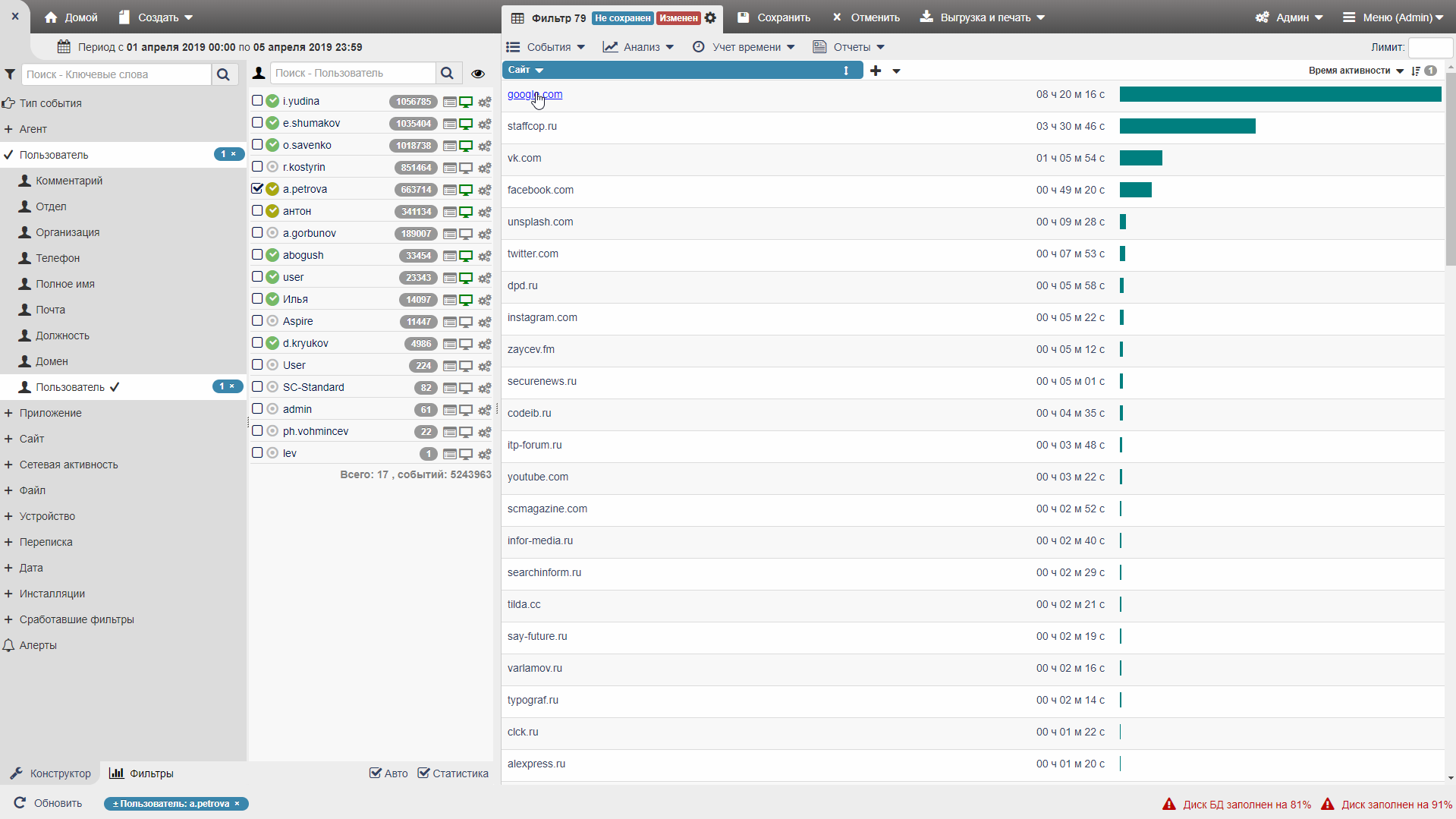Screen dimensions: 1456x819
Task: Click the filter funnel icon
Action: click(10, 74)
